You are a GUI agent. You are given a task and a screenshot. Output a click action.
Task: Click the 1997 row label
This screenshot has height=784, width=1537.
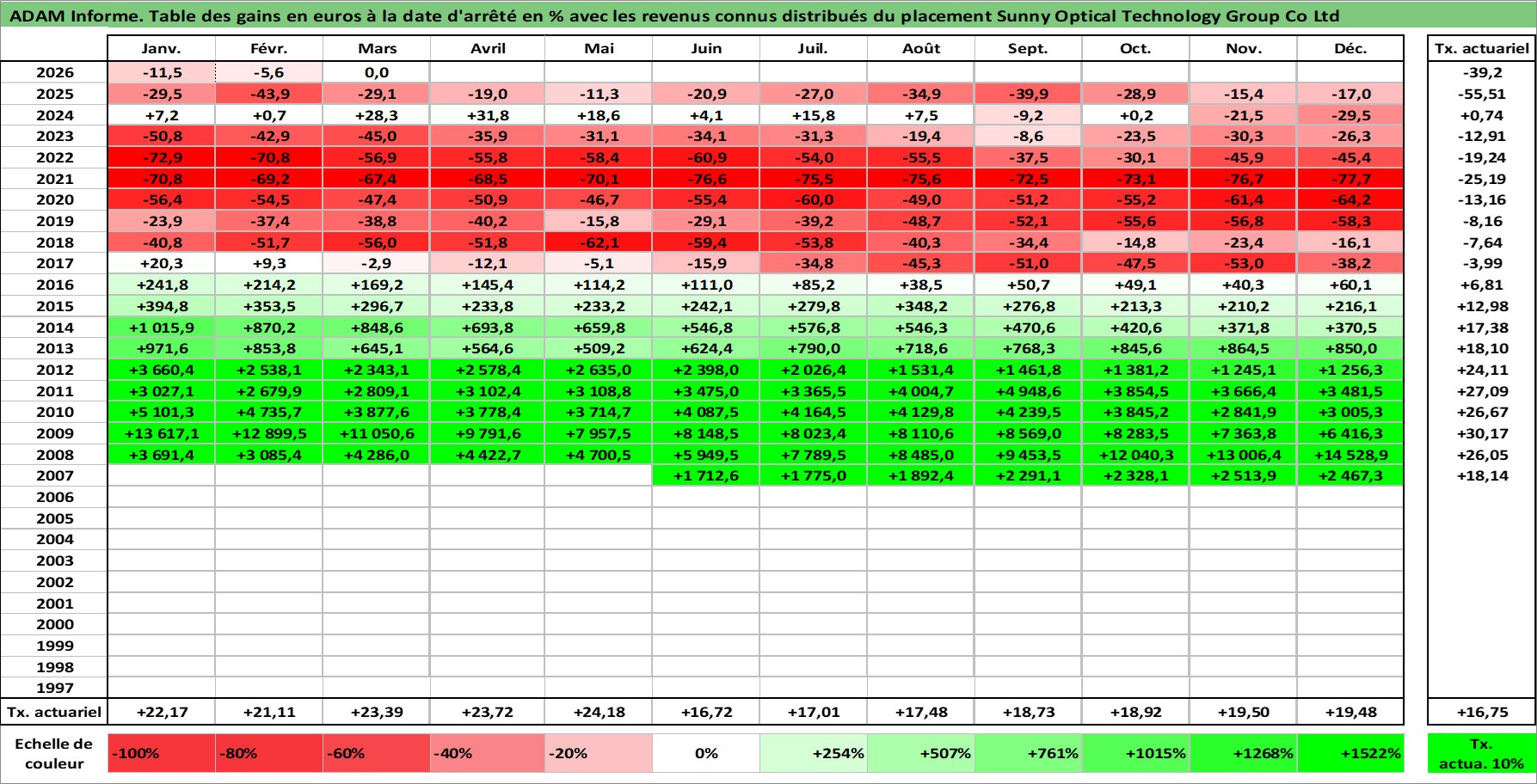(55, 688)
